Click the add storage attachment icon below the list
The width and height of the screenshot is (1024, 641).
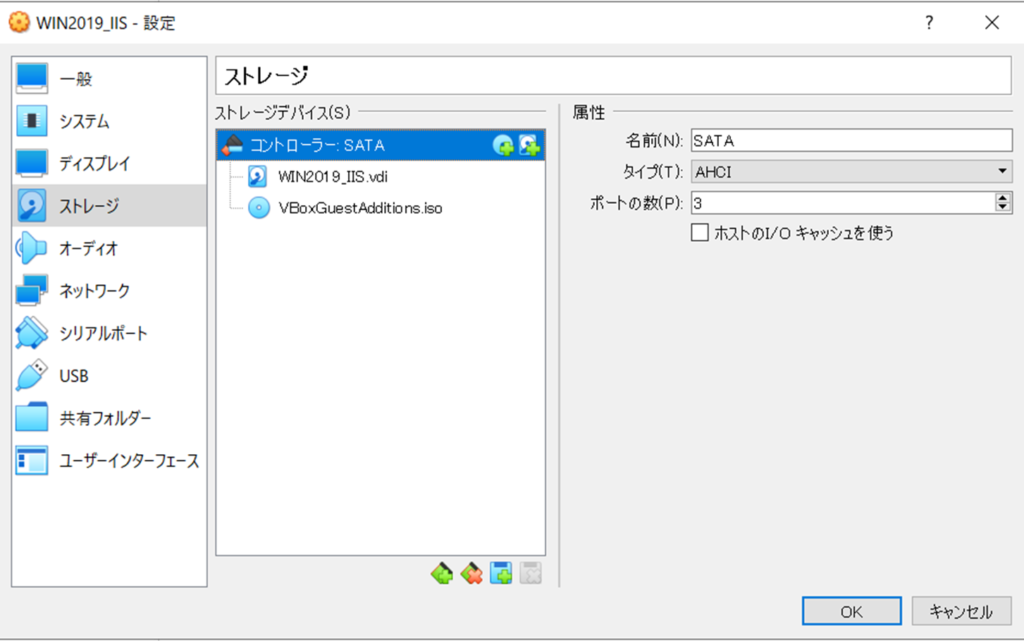[501, 574]
